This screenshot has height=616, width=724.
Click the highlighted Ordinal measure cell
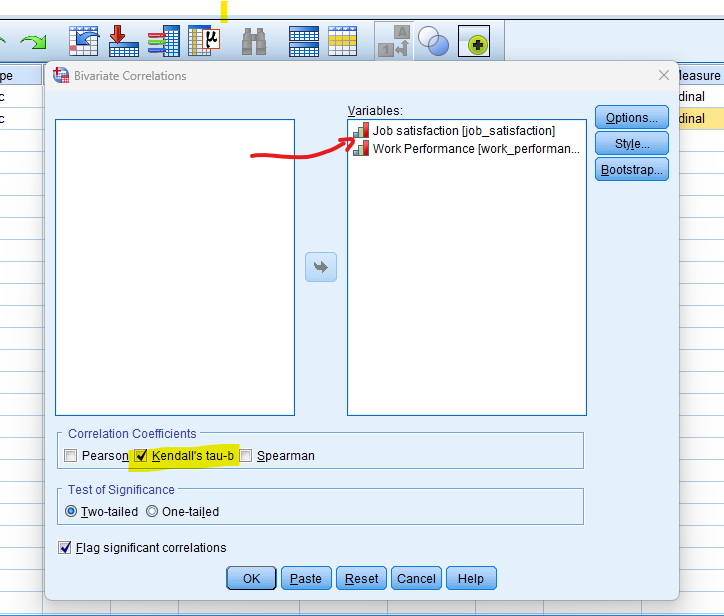701,118
